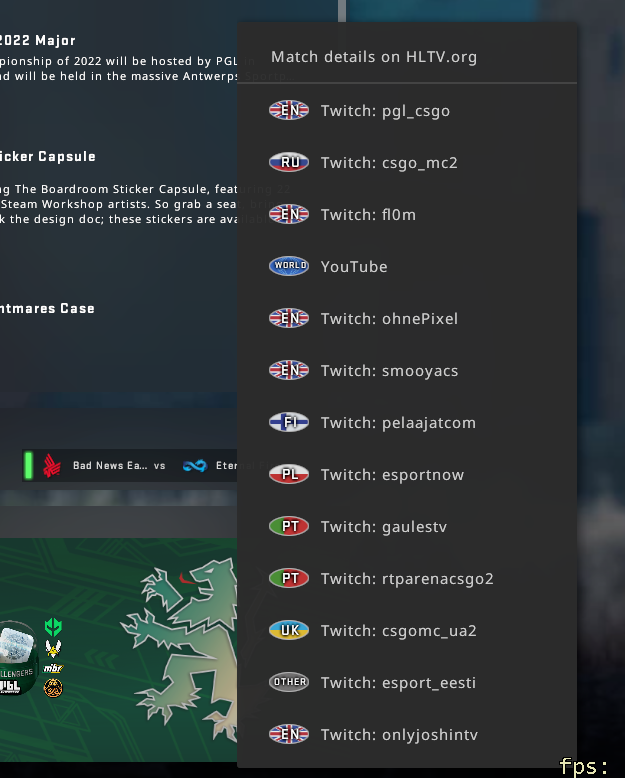This screenshot has width=625, height=778.
Task: Click the Eternal Fire blue infinity logo
Action: click(194, 465)
